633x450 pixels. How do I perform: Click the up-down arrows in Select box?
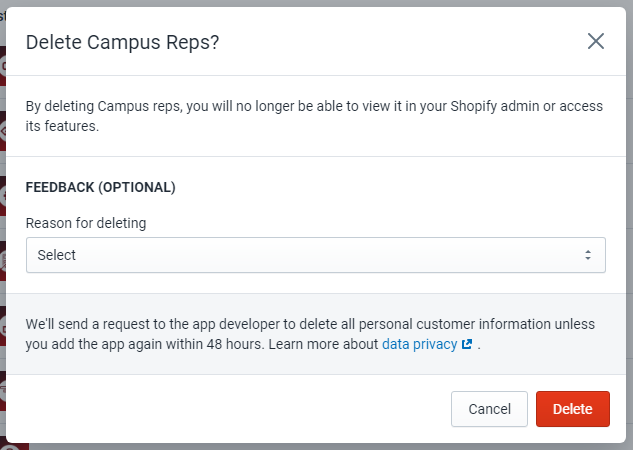[x=588, y=255]
